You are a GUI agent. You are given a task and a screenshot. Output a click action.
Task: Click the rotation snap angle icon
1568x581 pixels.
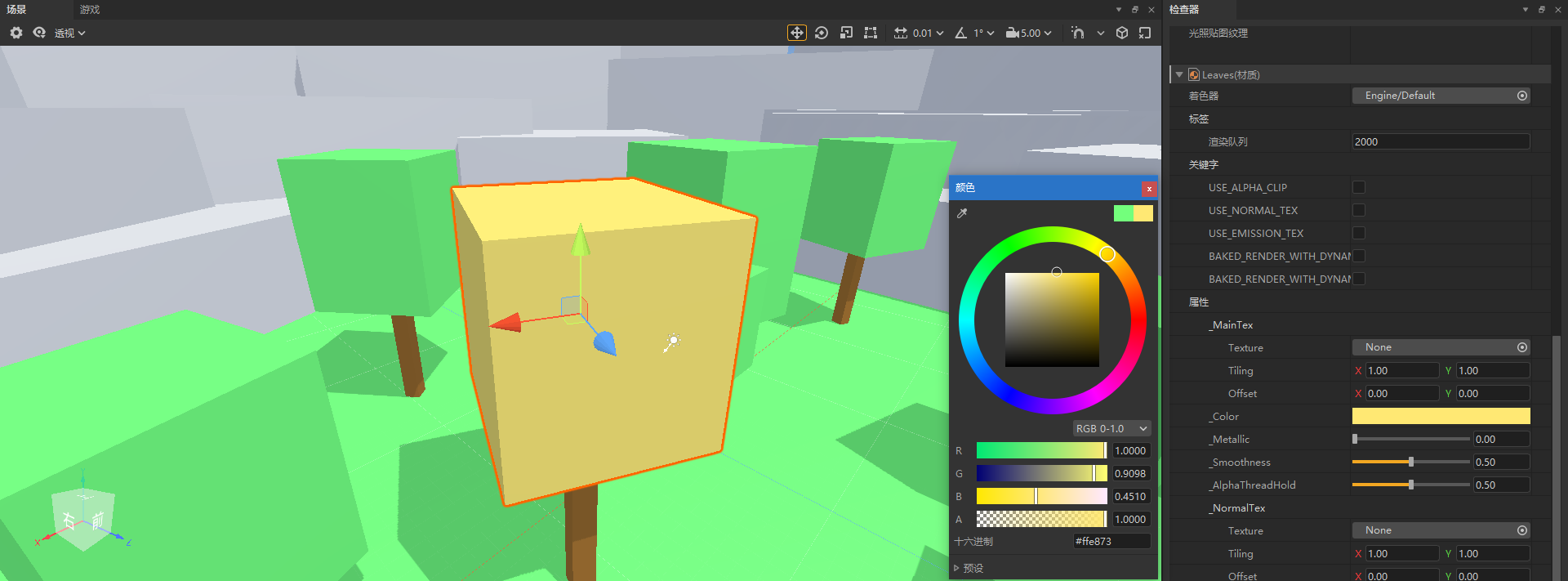point(961,33)
